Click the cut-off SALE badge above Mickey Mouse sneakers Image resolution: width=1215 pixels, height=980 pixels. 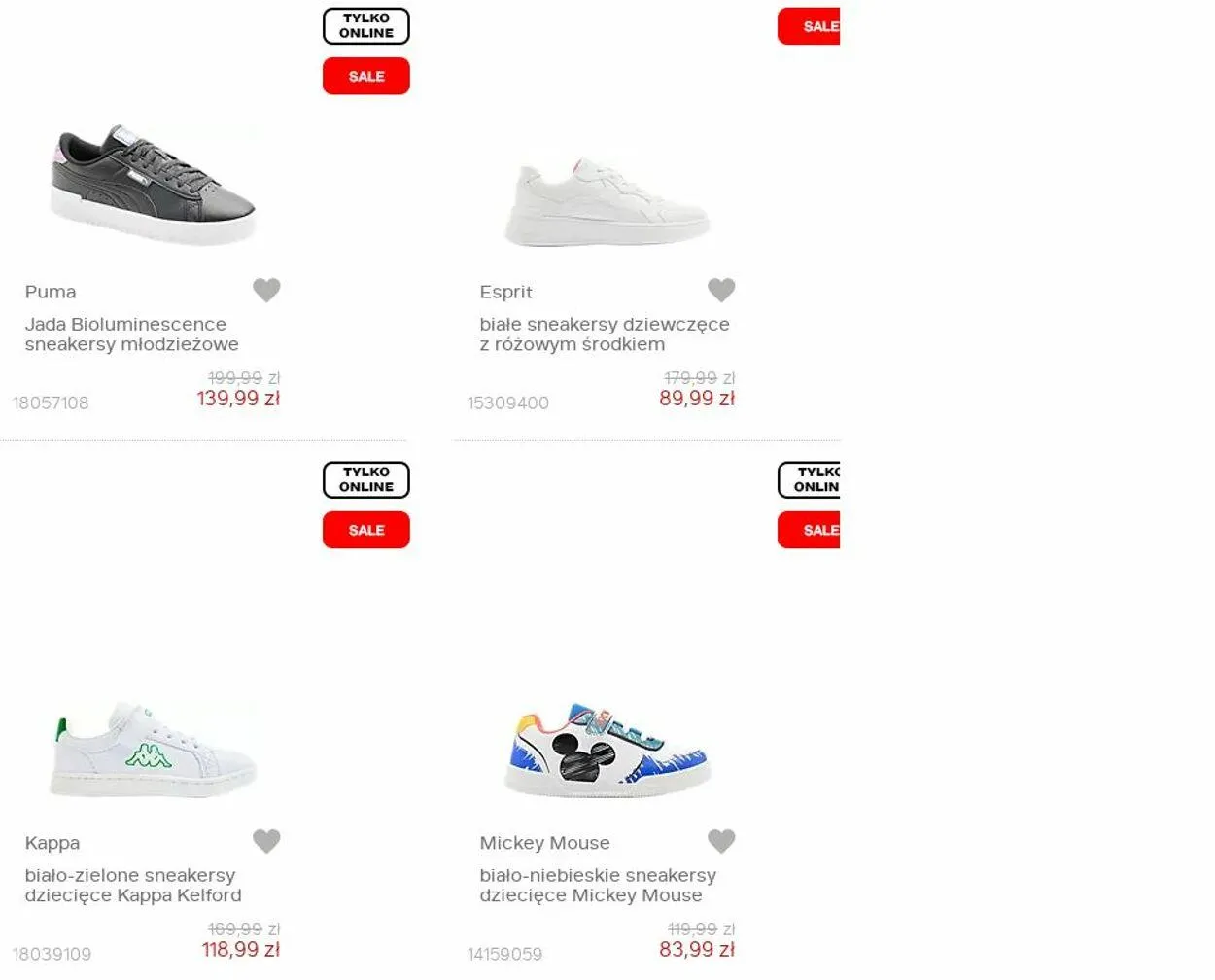coord(809,530)
